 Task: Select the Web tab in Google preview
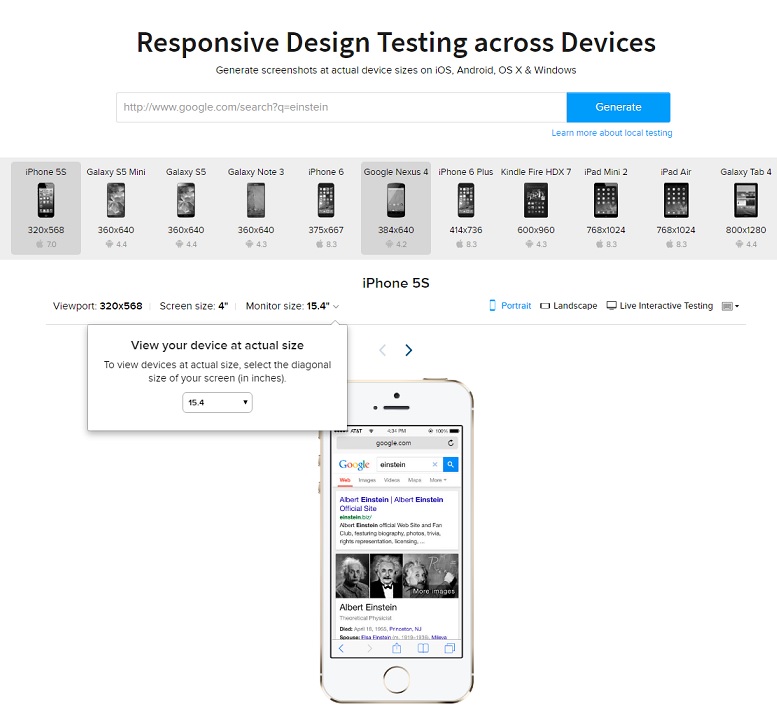click(345, 480)
